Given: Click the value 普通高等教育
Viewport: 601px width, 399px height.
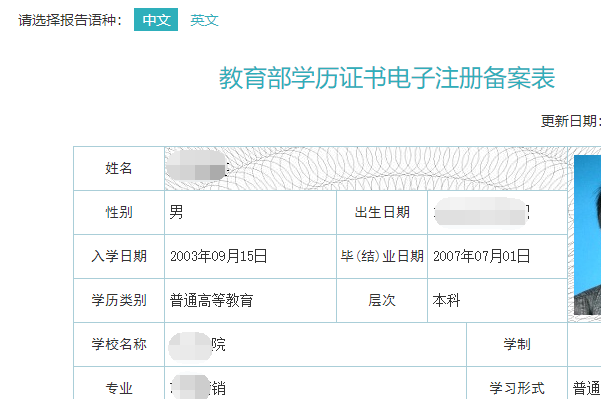Looking at the screenshot, I should point(211,300).
